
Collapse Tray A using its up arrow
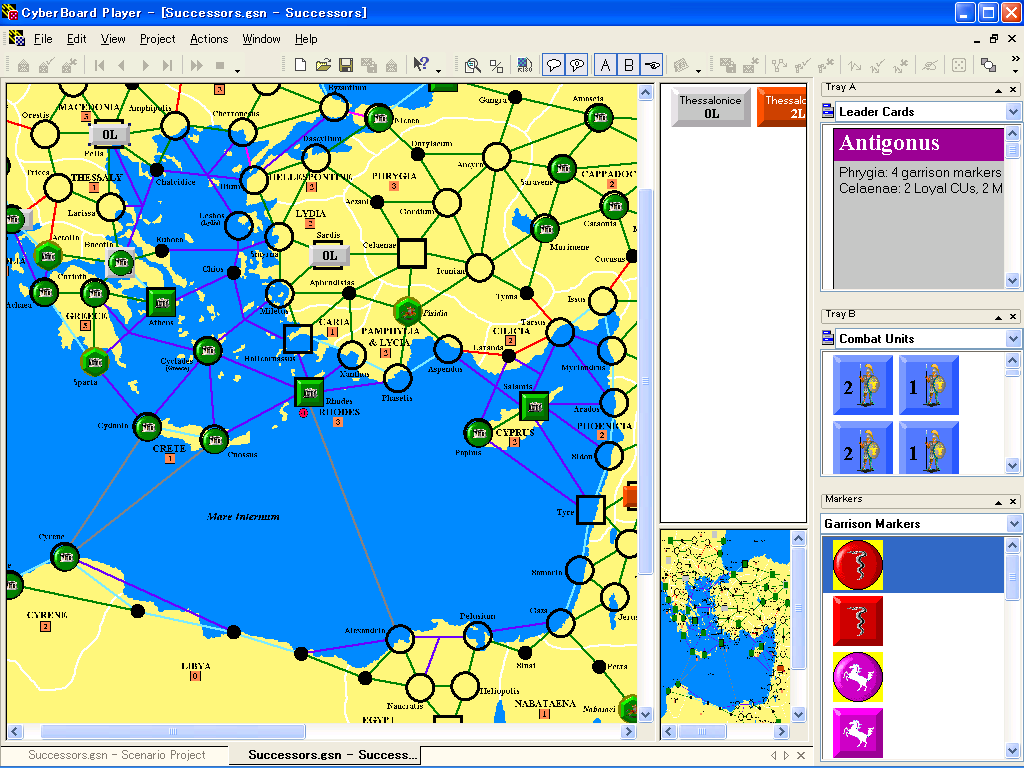coord(999,89)
